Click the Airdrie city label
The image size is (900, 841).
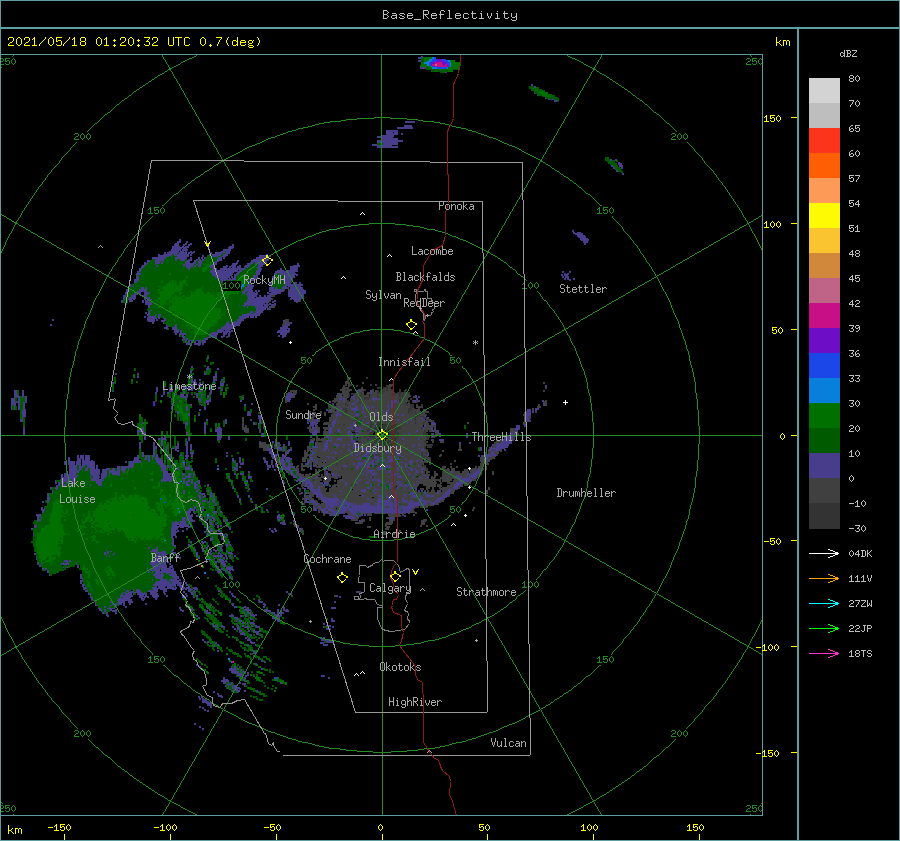point(394,534)
